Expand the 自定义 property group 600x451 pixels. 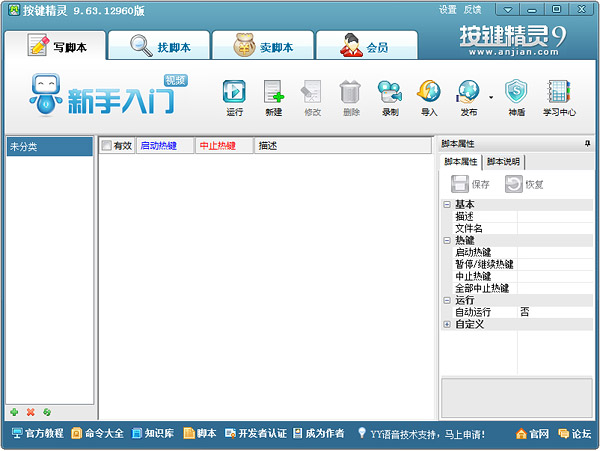[447, 324]
